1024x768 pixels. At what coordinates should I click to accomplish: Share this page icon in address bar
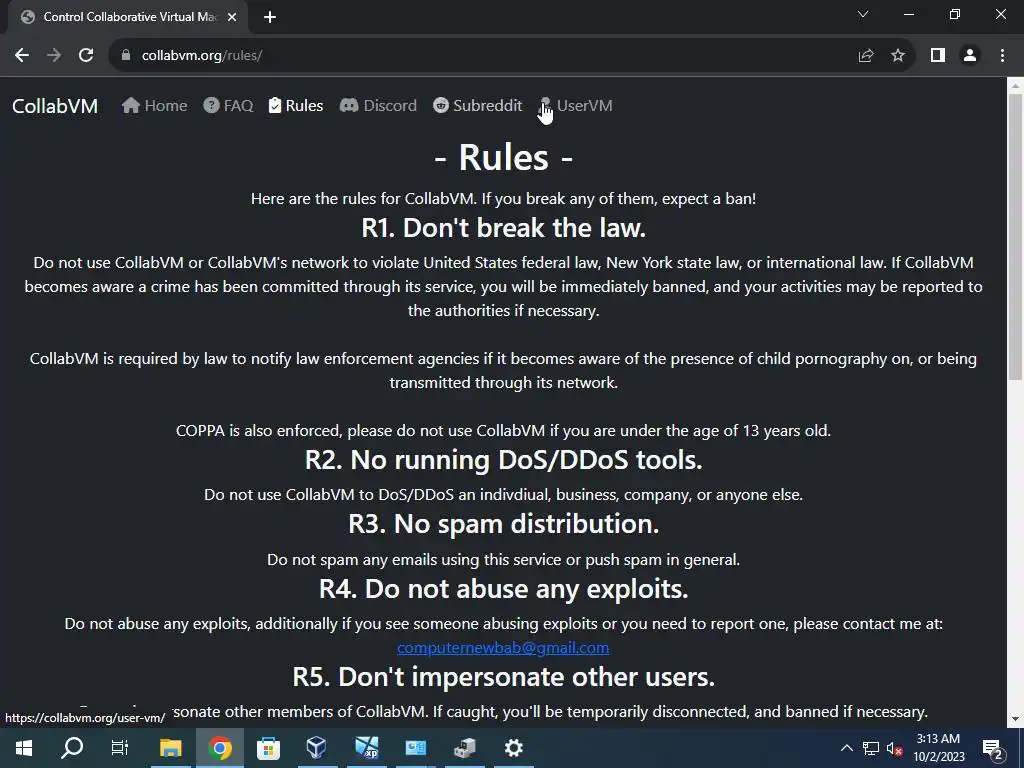[866, 56]
